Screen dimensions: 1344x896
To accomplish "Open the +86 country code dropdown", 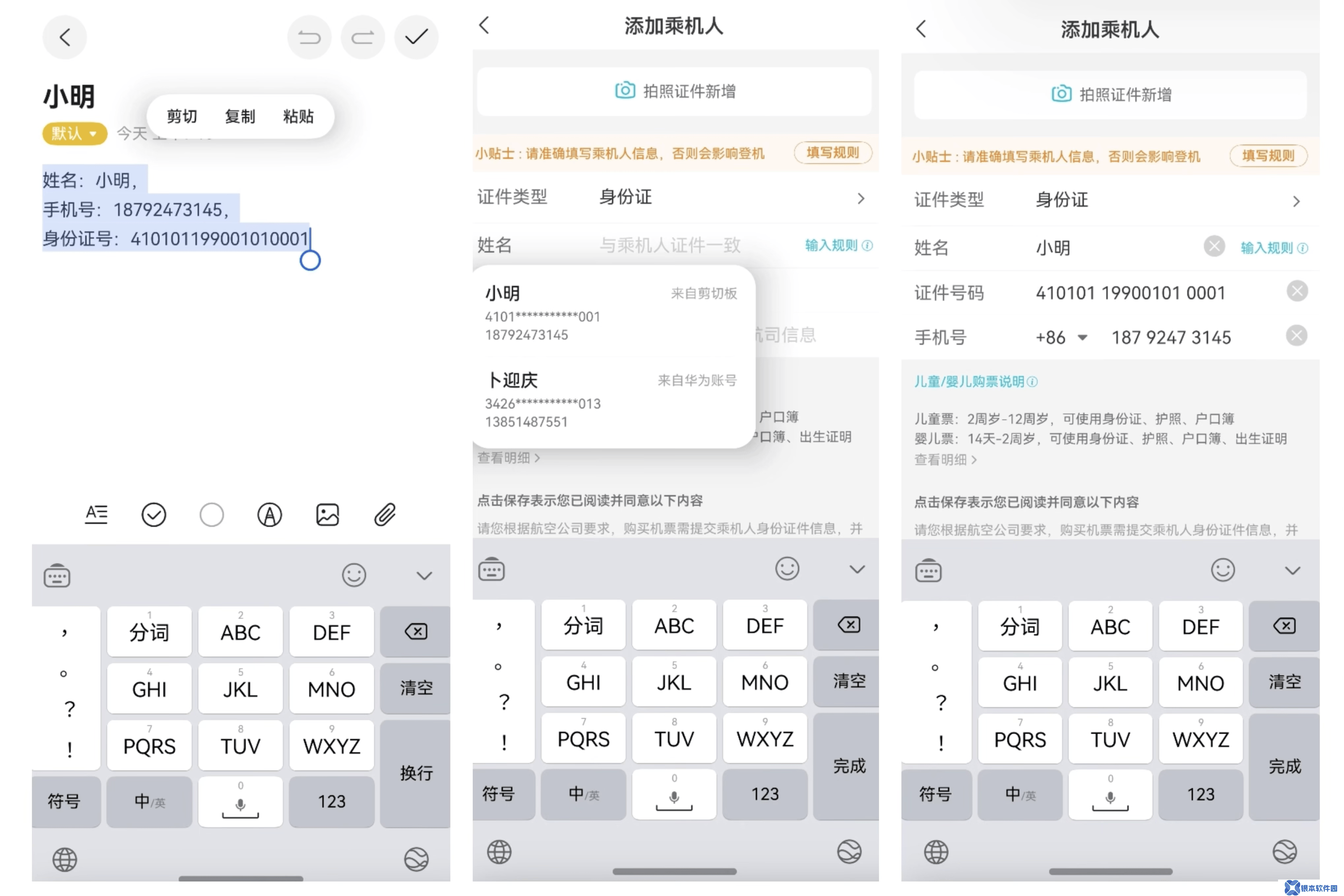I will coord(1062,338).
